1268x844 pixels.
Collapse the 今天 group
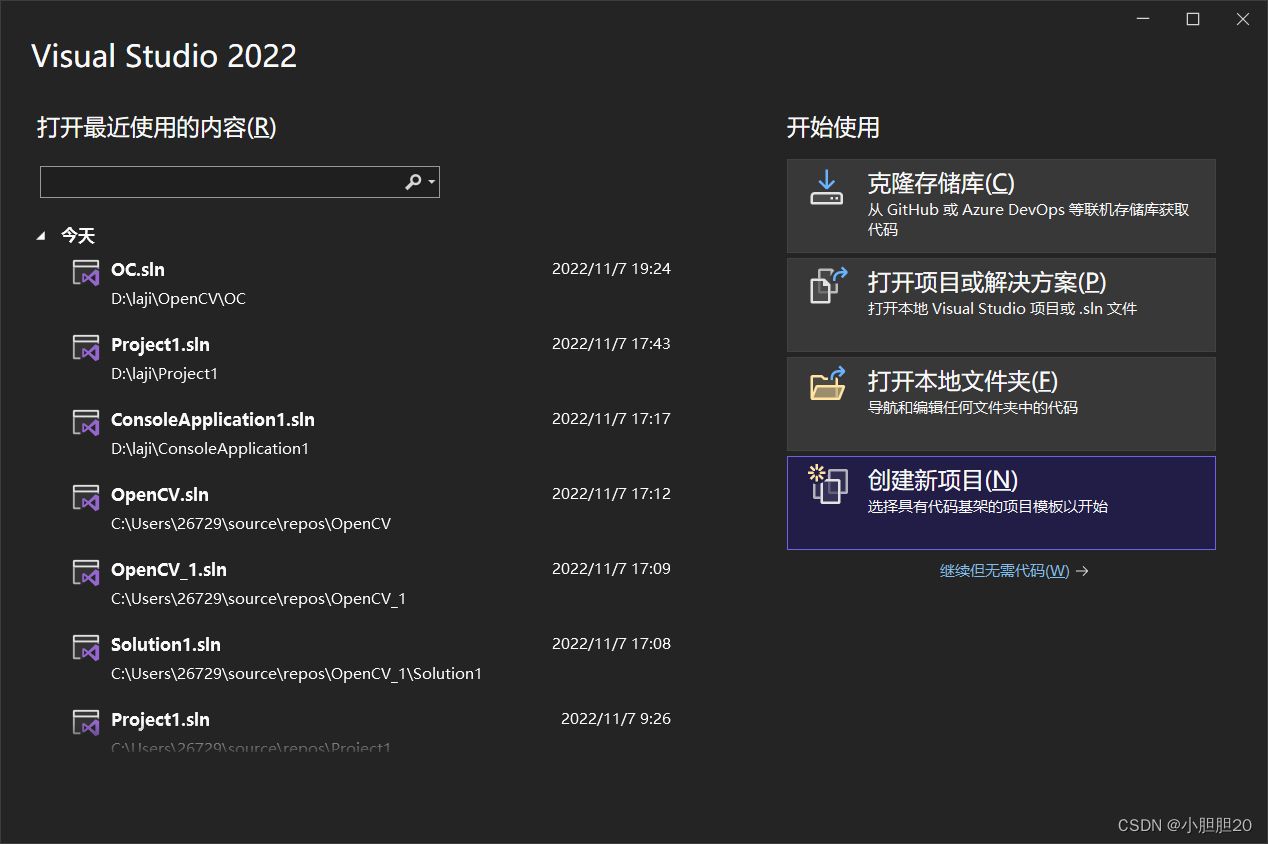tap(41, 236)
